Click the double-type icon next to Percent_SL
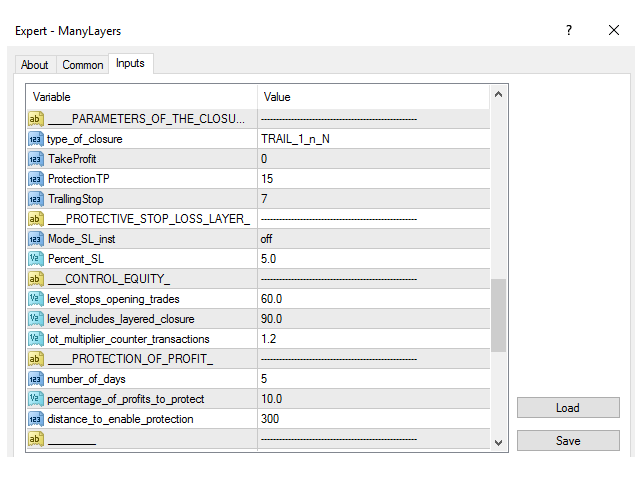This screenshot has width=640, height=480. [x=36, y=259]
